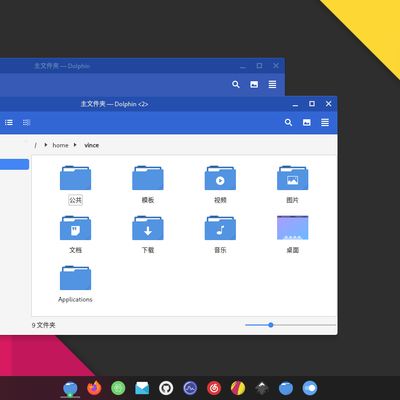The image size is (400, 400).
Task: Select the Applications folder
Action: click(x=75, y=284)
